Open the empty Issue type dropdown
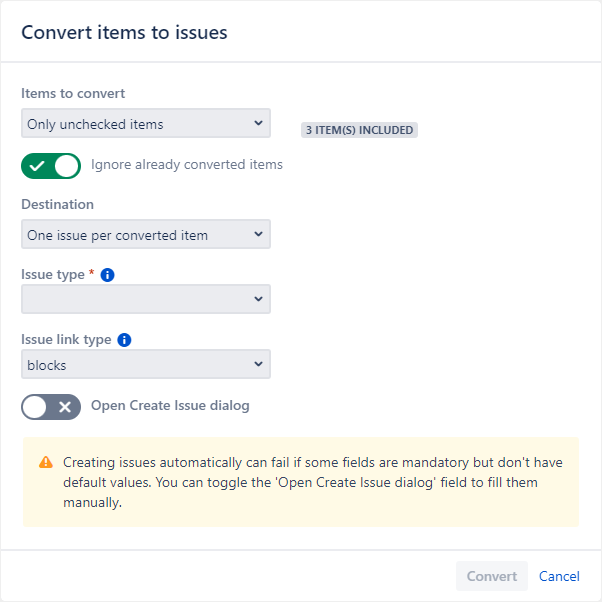This screenshot has width=602, height=602. (146, 299)
